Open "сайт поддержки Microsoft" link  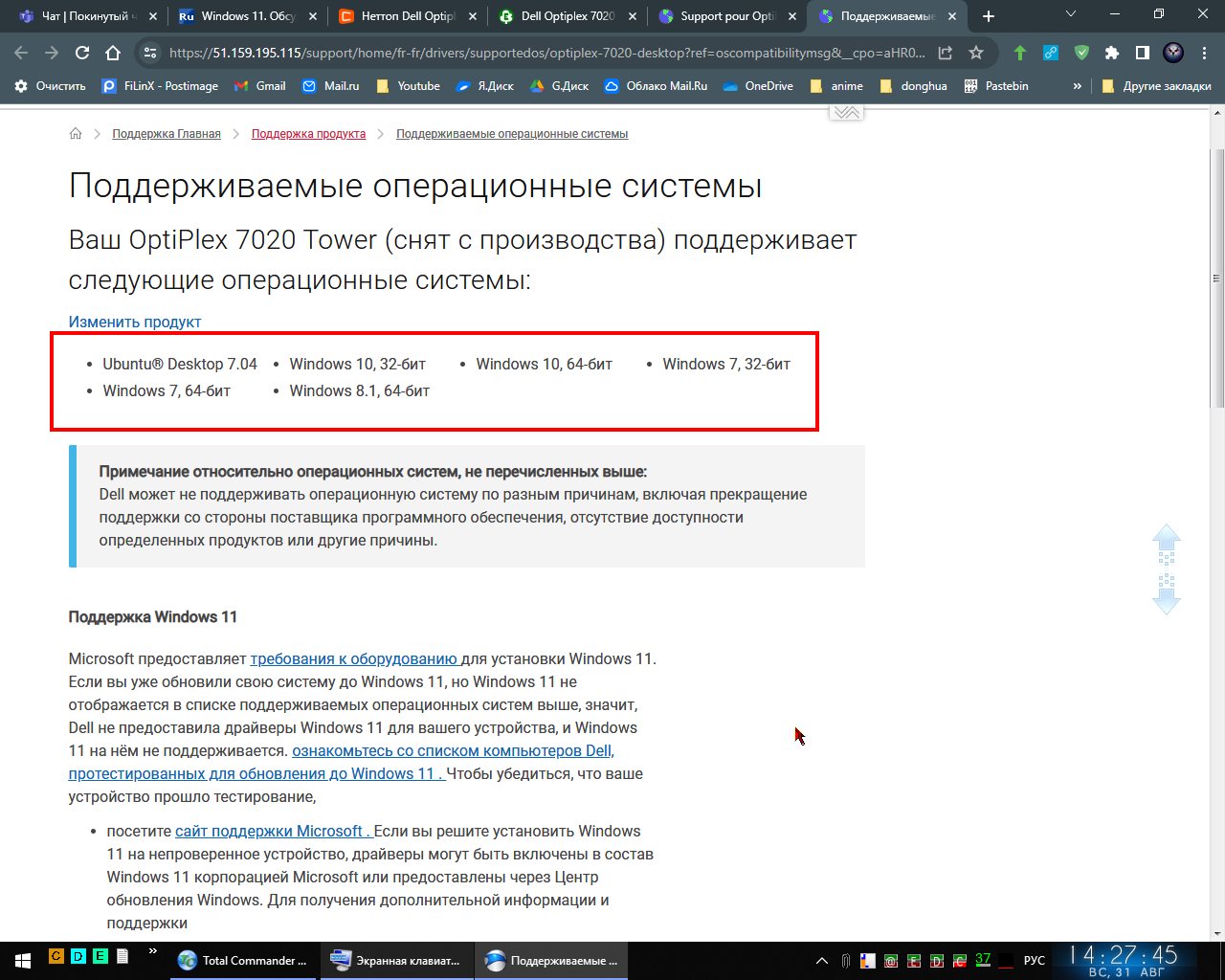point(274,831)
